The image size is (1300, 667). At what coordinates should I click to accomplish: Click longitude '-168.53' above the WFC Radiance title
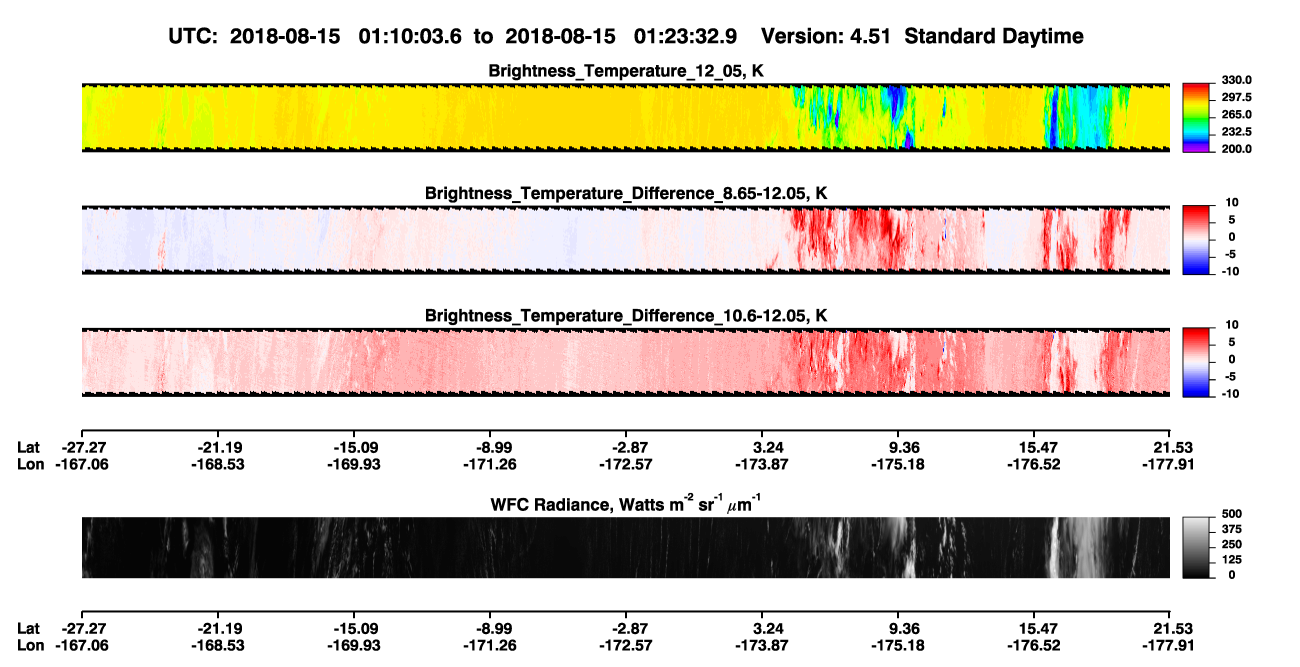pyautogui.click(x=218, y=464)
